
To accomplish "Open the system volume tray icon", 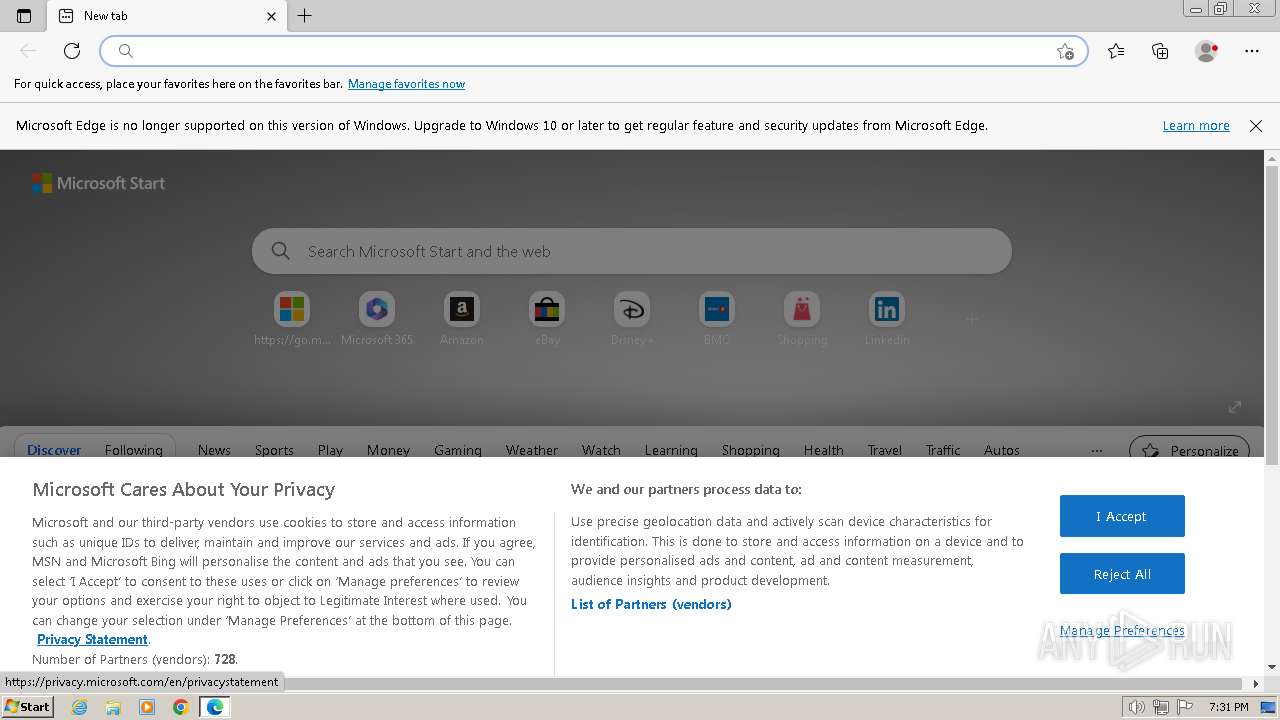I will point(1137,707).
